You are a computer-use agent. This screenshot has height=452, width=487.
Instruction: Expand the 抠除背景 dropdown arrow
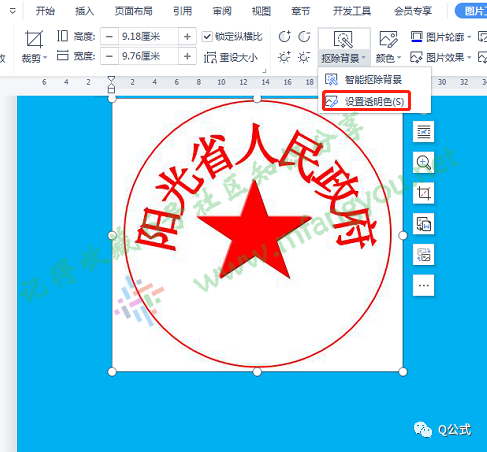coord(363,58)
